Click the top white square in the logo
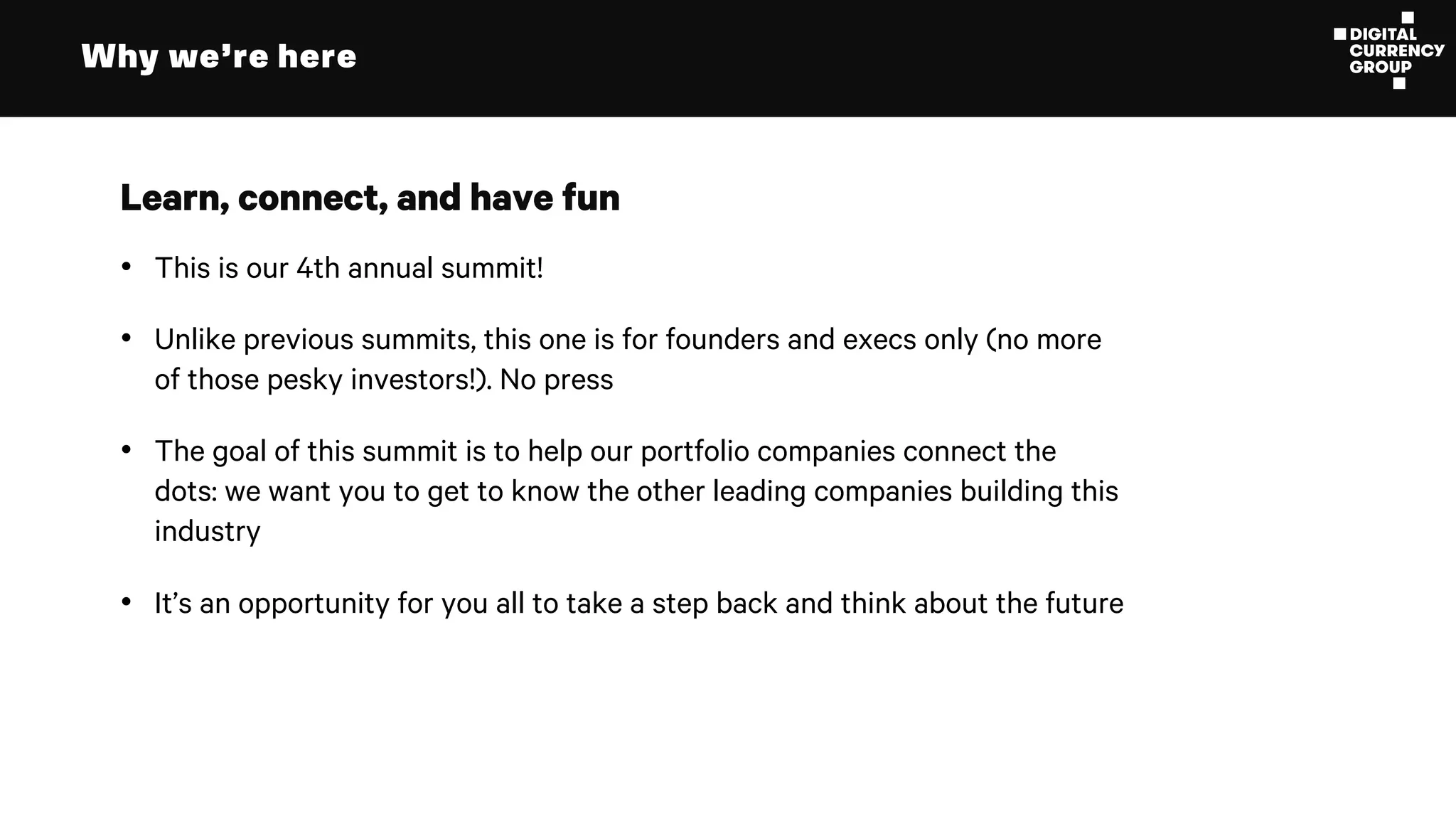The height and width of the screenshot is (819, 1456). coord(1407,17)
